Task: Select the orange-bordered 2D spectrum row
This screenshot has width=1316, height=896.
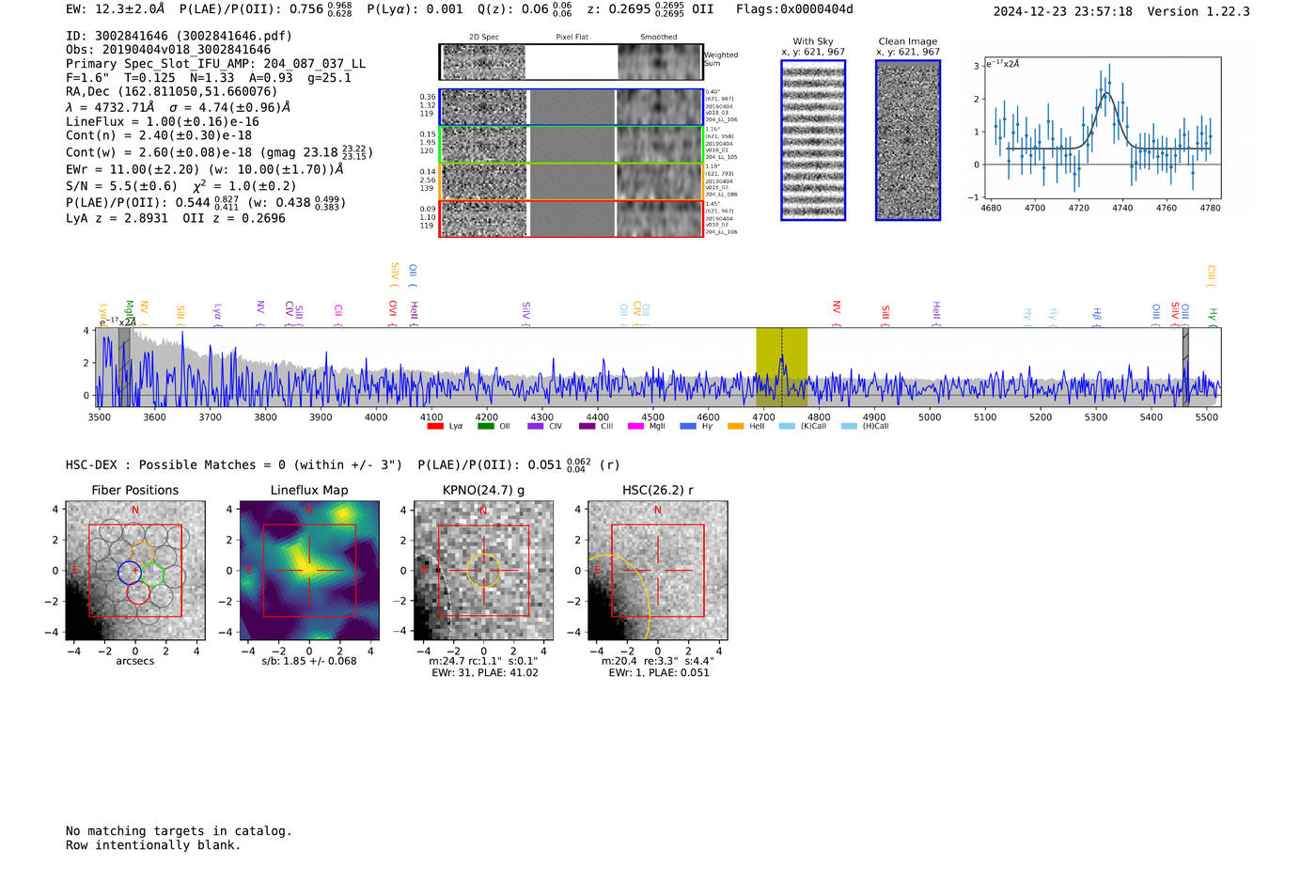Action: pyautogui.click(x=571, y=181)
